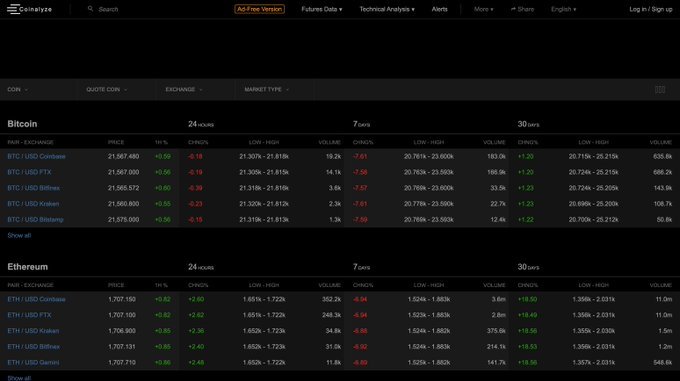The width and height of the screenshot is (680, 381).
Task: Open ETH / USD Coinbase pair
Action: [x=36, y=300]
